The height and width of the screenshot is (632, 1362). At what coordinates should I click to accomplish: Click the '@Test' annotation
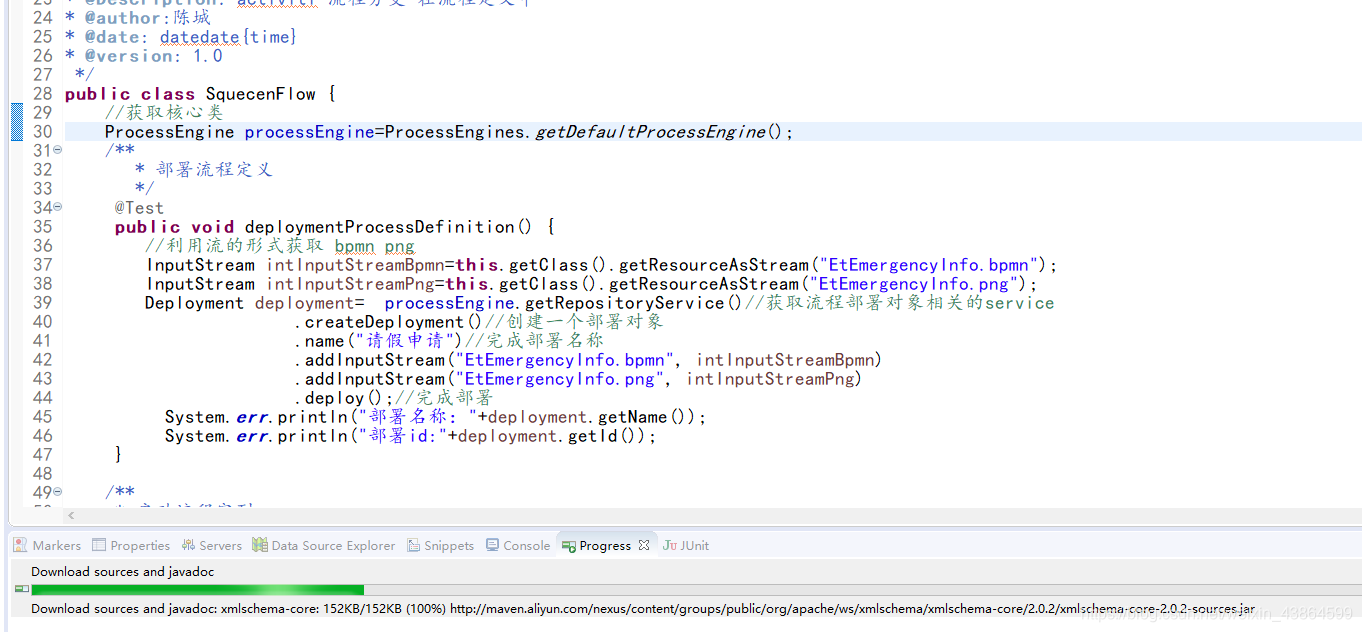pyautogui.click(x=139, y=208)
